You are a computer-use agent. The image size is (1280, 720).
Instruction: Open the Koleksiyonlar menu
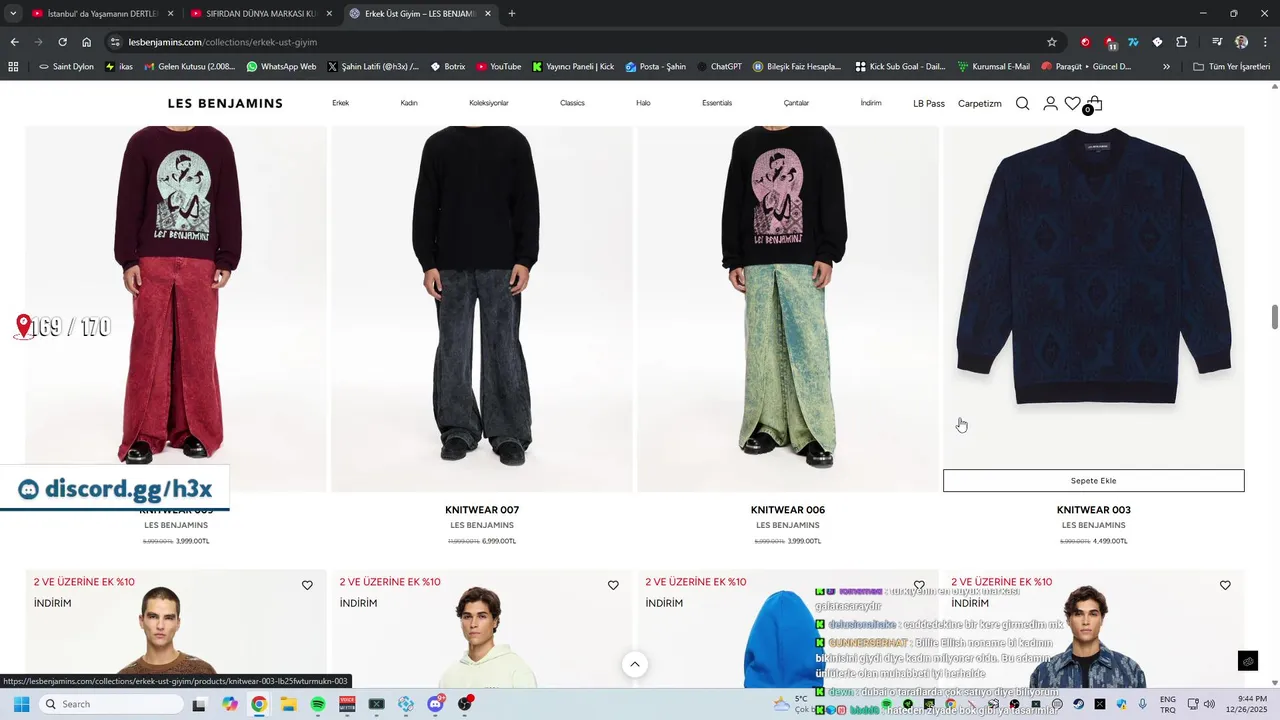click(x=489, y=103)
